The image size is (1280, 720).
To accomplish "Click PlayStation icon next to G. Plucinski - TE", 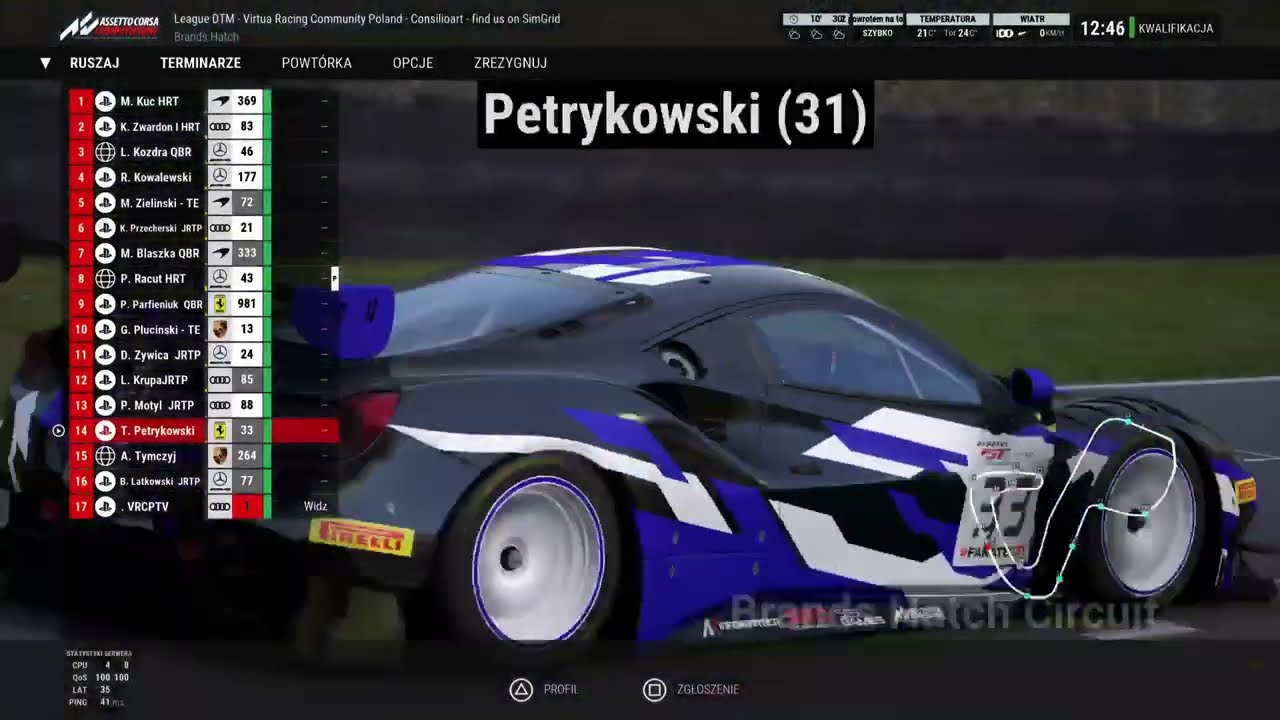I will 105,329.
